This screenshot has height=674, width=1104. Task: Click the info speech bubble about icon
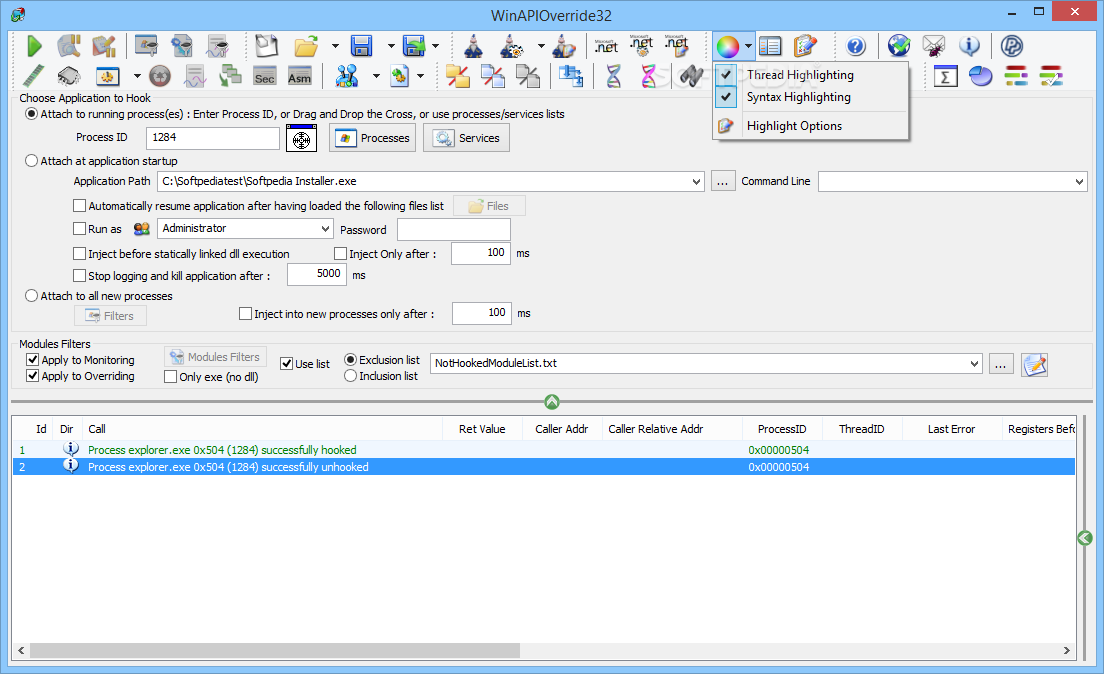(x=970, y=46)
